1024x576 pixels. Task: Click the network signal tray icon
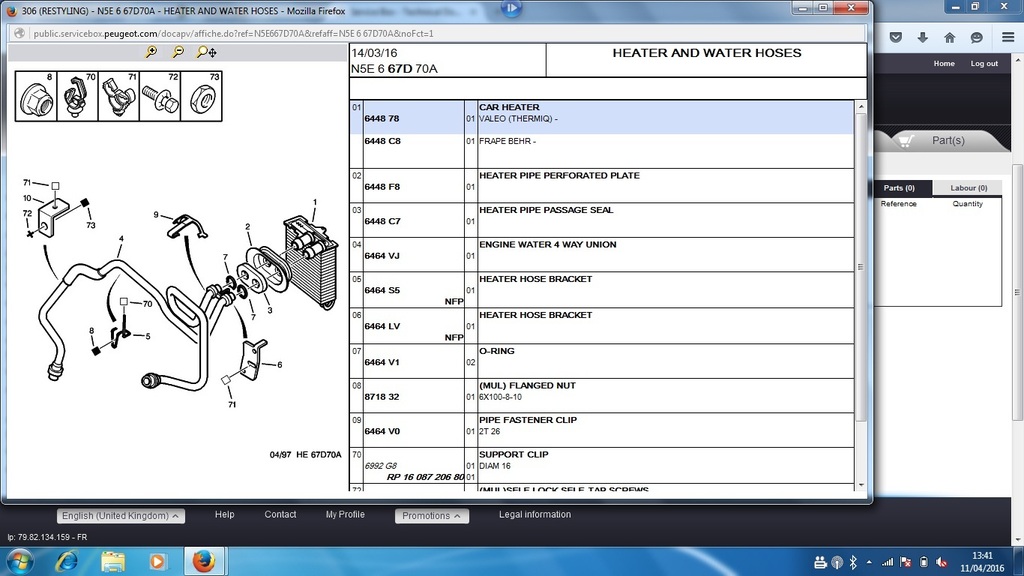pyautogui.click(x=888, y=562)
